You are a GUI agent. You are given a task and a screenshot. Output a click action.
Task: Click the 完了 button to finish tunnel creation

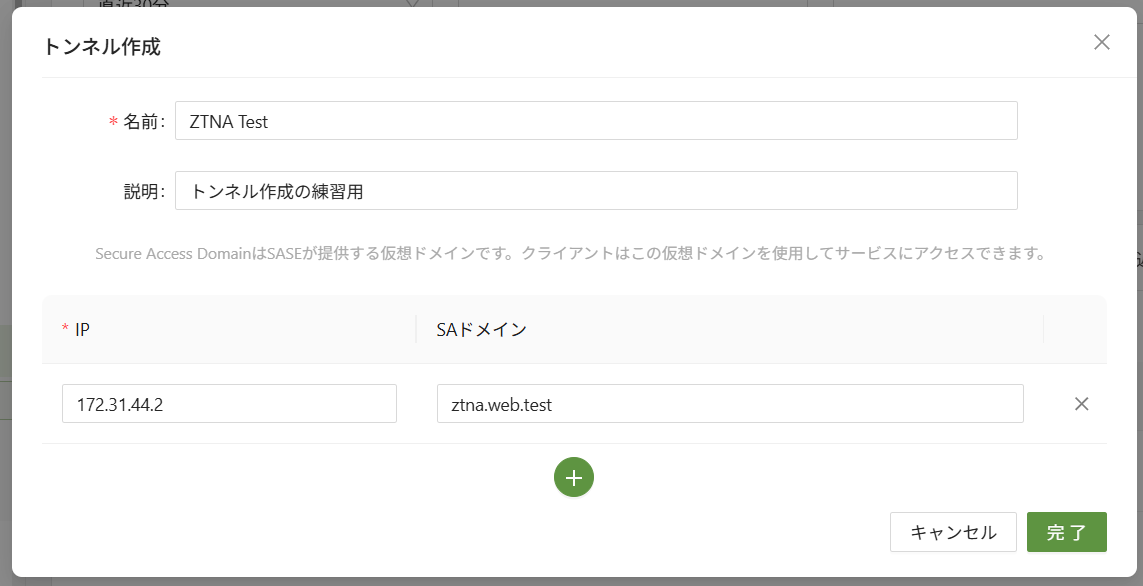1066,532
